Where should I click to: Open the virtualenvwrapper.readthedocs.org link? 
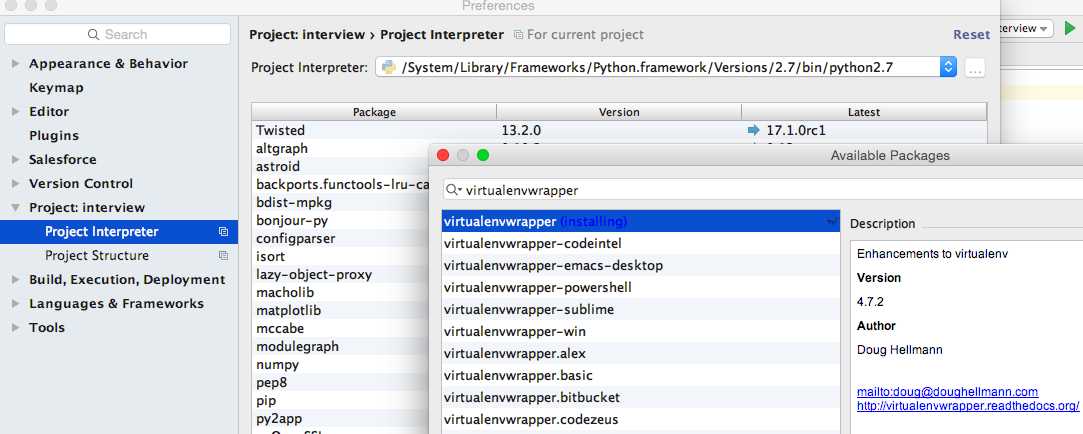click(968, 406)
